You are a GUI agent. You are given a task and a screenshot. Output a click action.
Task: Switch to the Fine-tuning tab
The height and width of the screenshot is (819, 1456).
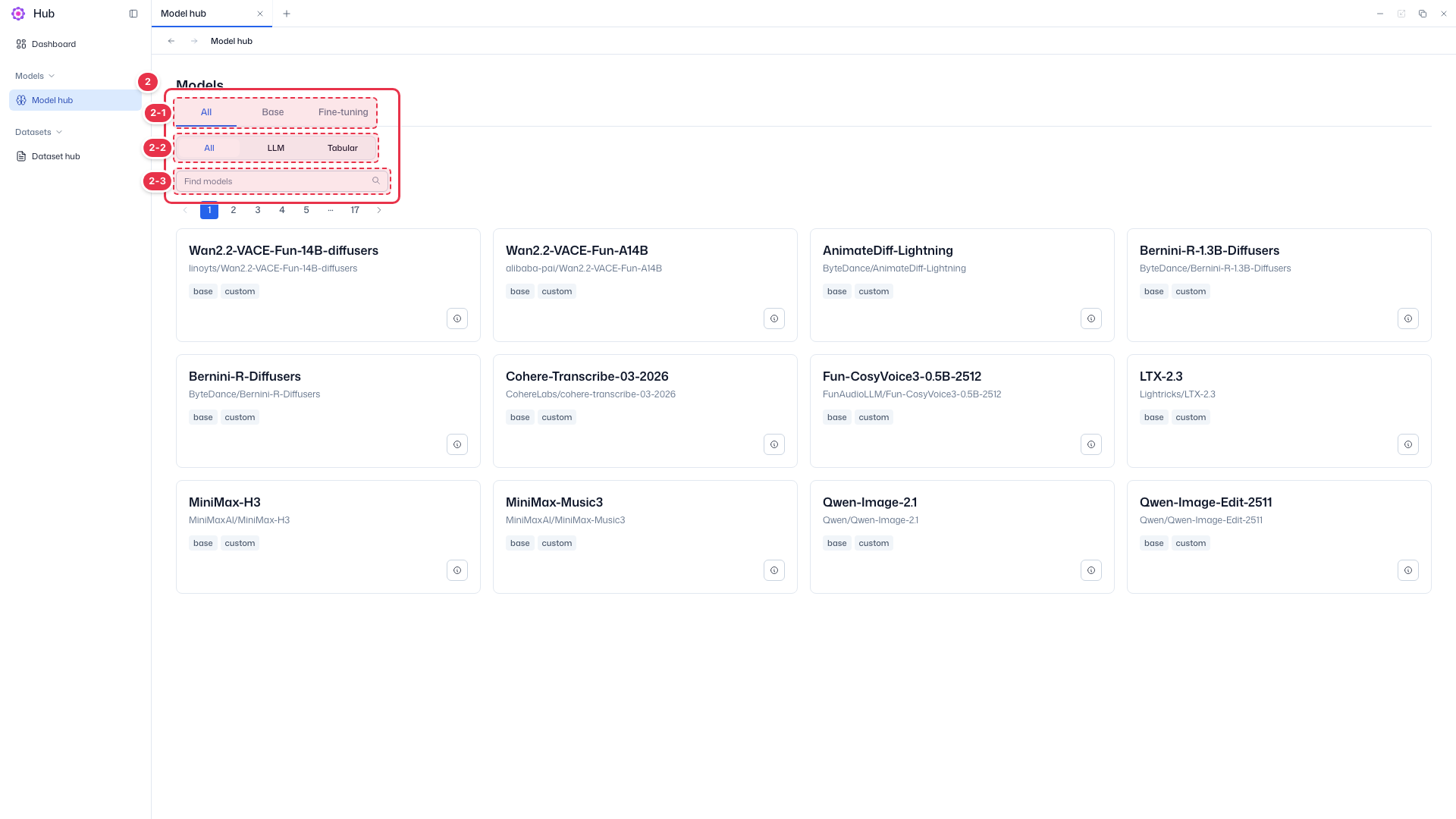344,112
